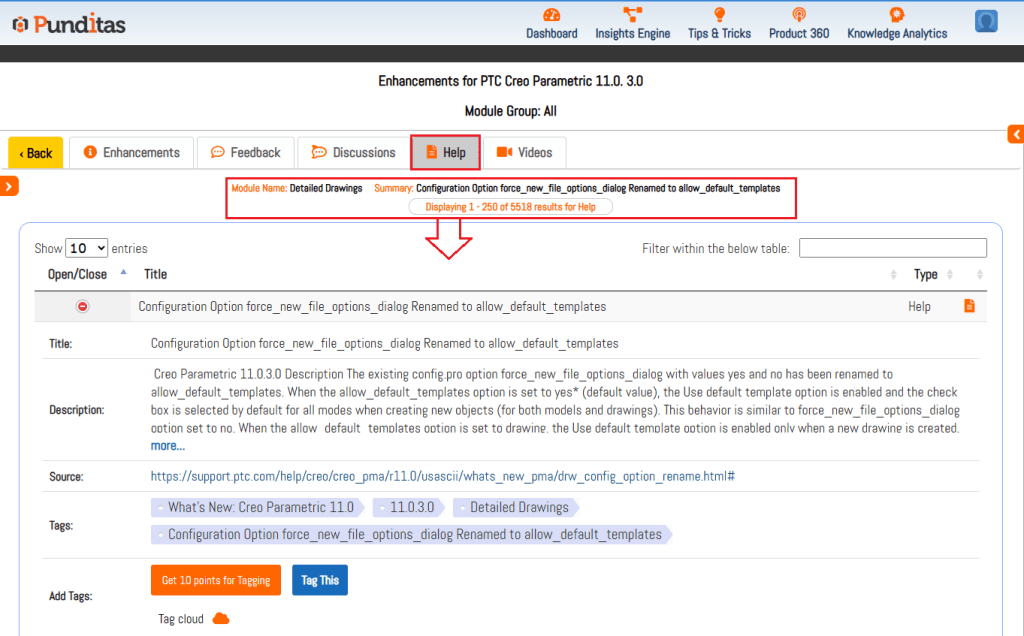
Task: Open the Tips & Tricks lightbulb icon
Action: point(719,15)
